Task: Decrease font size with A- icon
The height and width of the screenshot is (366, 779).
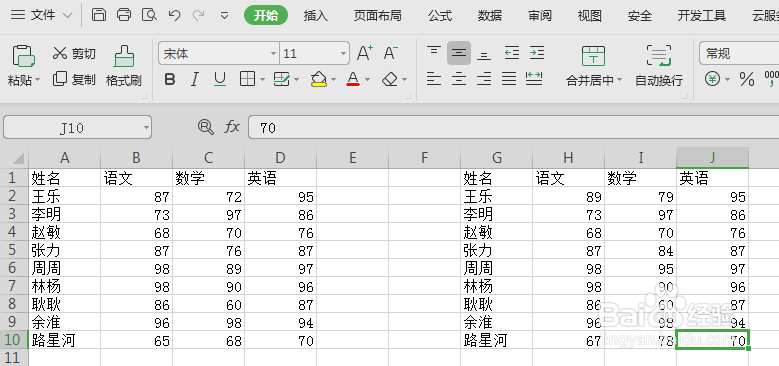Action: (391, 53)
